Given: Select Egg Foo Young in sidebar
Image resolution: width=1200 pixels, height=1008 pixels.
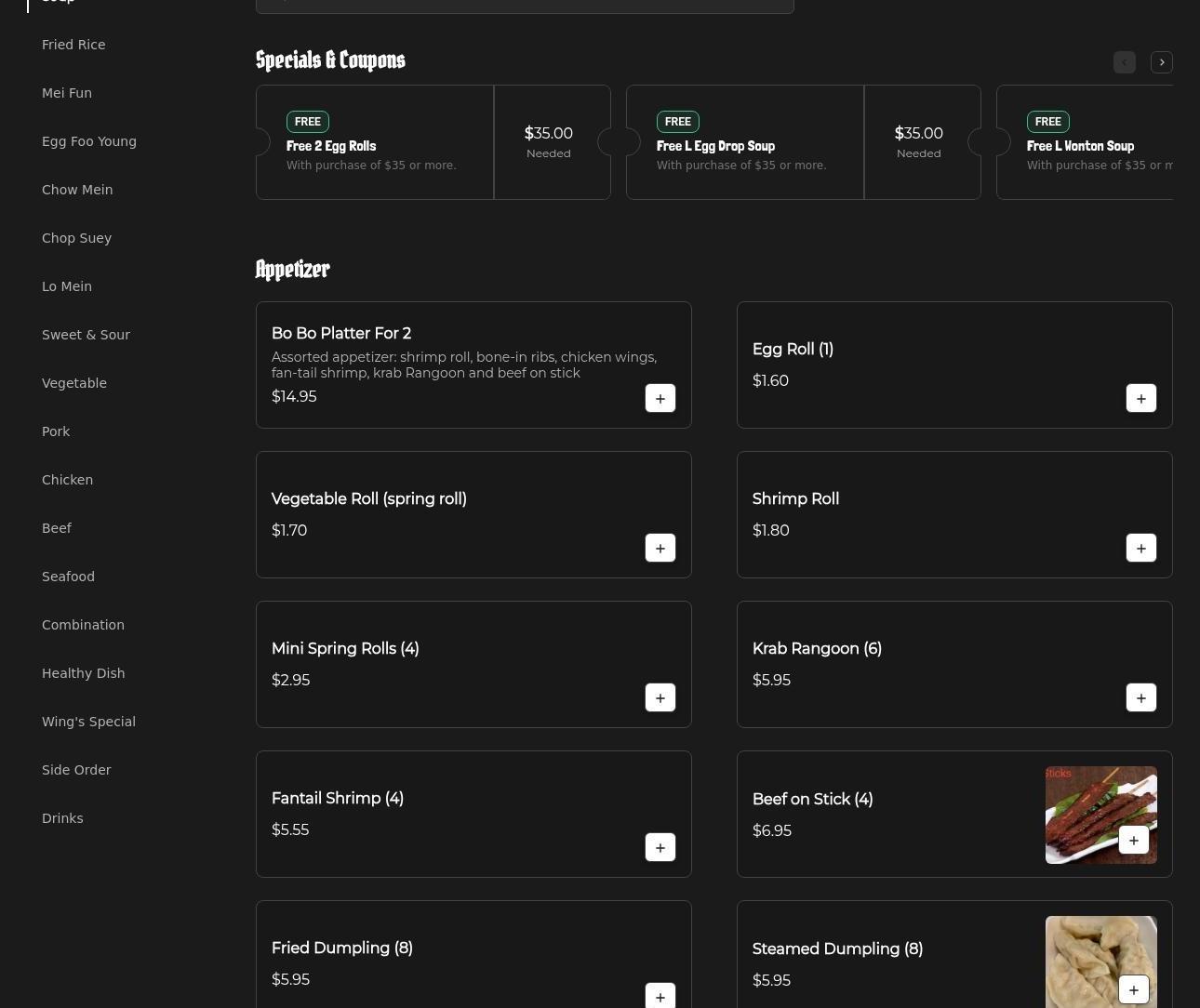Looking at the screenshot, I should pyautogui.click(x=89, y=141).
